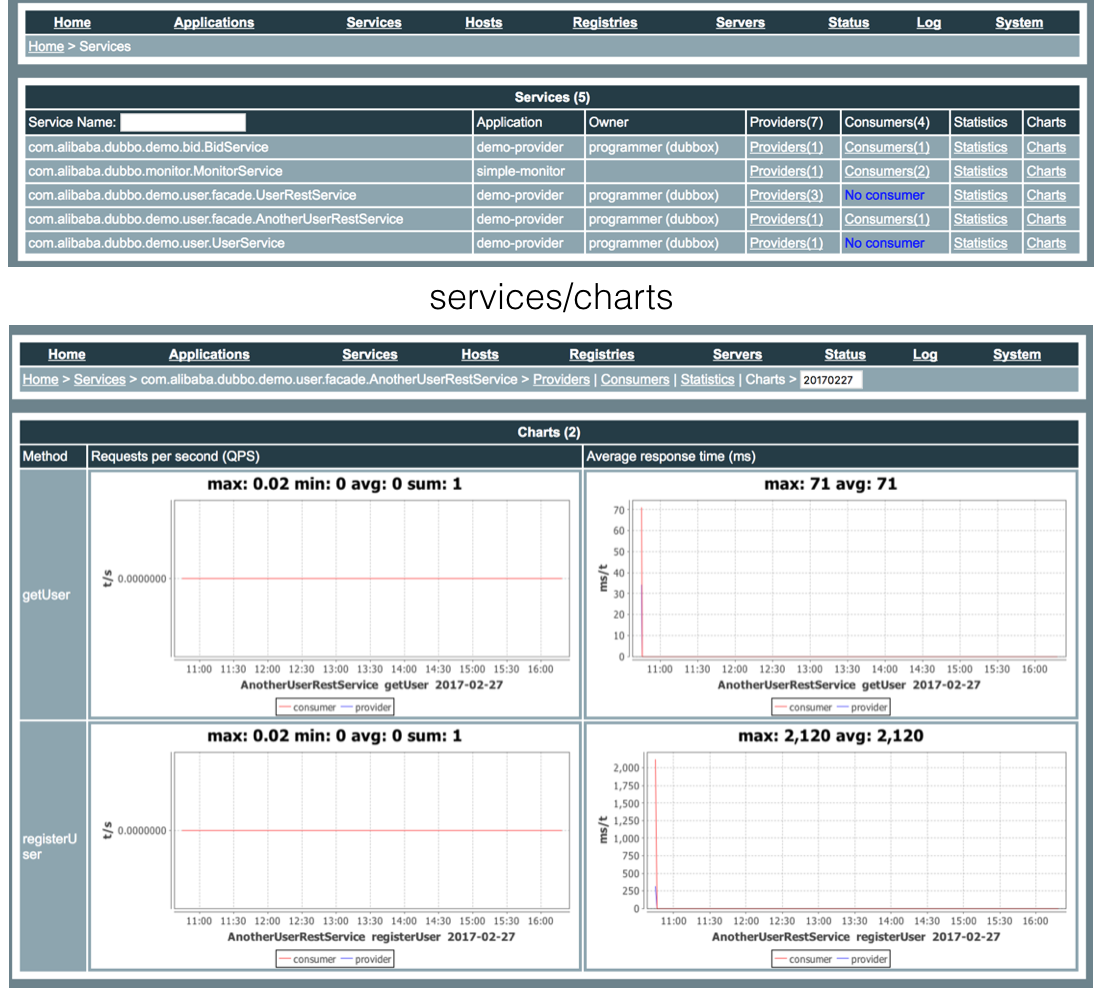Go to the Status page in top navigation
This screenshot has height=992, width=1098.
[x=848, y=22]
